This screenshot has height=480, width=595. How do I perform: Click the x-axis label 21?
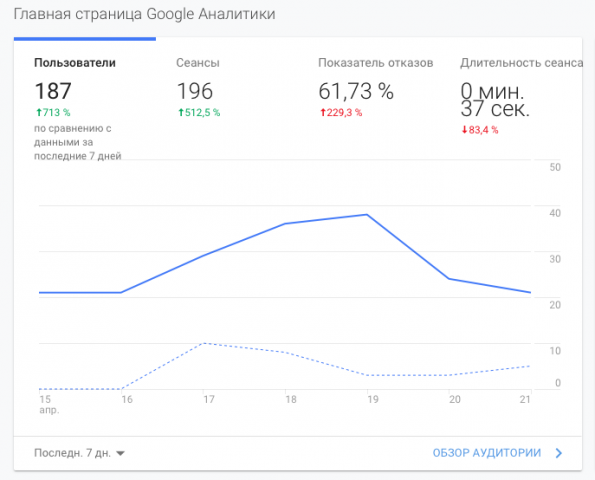(525, 400)
